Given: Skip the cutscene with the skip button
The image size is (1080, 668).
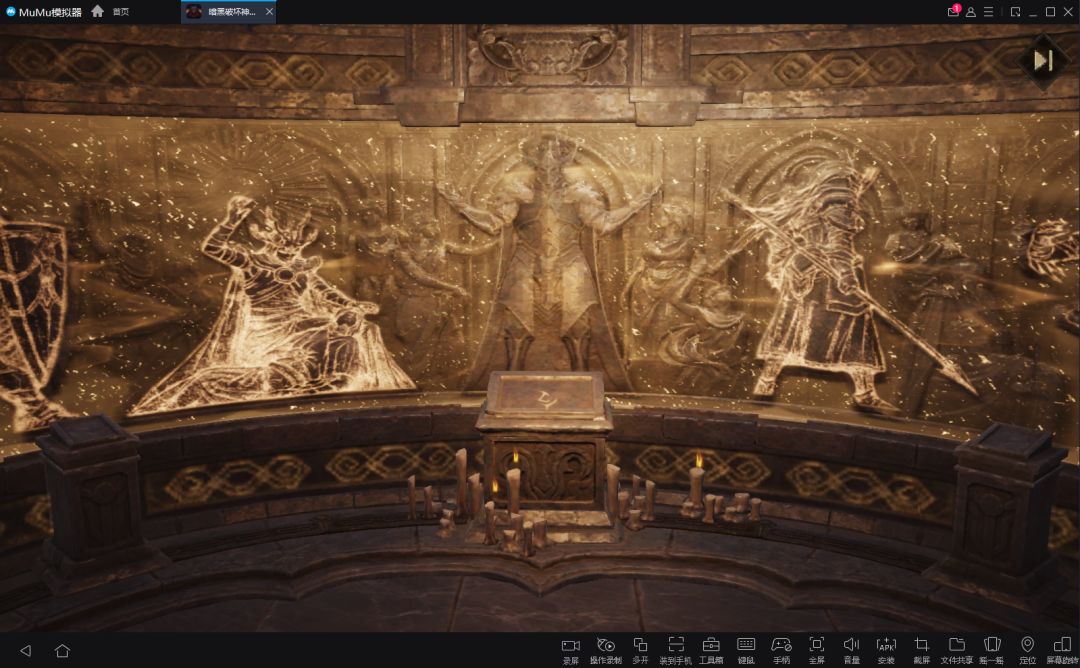Looking at the screenshot, I should [1043, 61].
